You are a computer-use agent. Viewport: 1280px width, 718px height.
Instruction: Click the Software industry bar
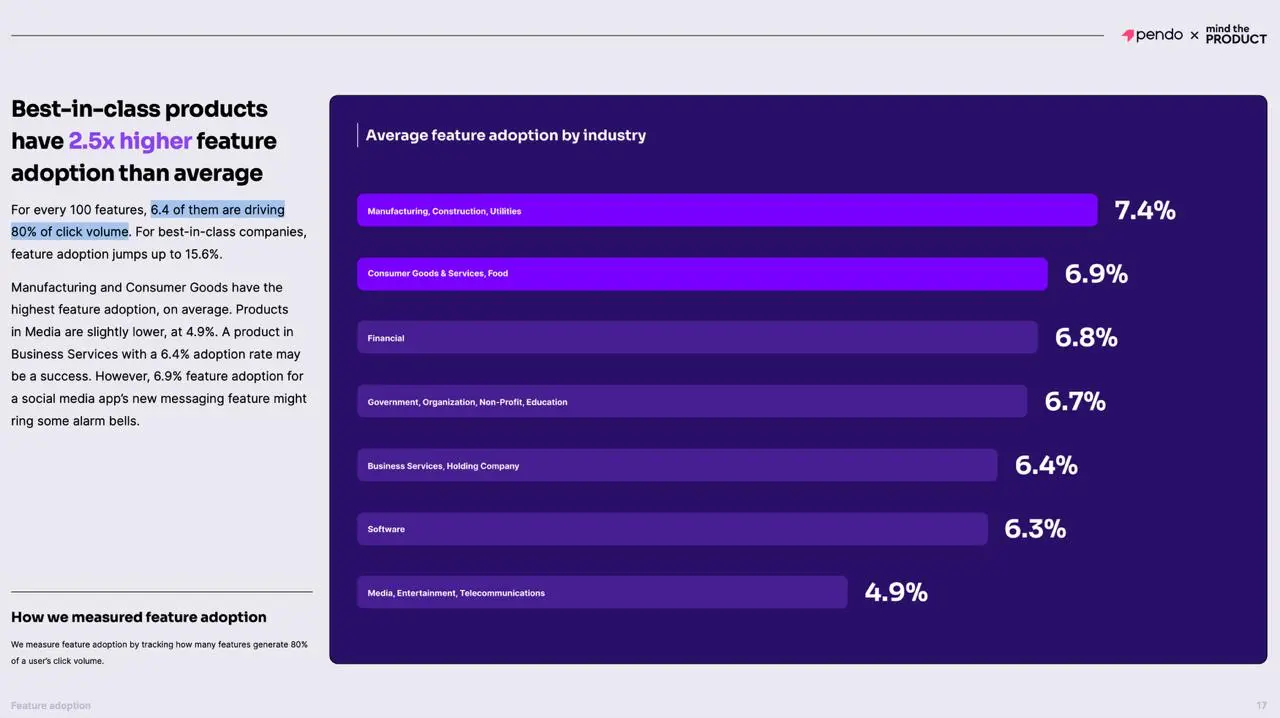click(x=672, y=529)
